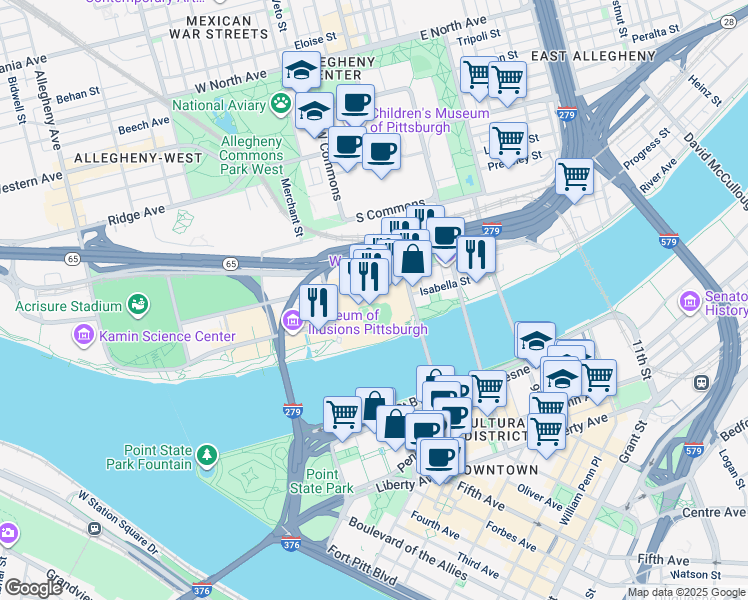Click the coffee cup marker below Children's Museum
The image size is (748, 600).
point(381,153)
